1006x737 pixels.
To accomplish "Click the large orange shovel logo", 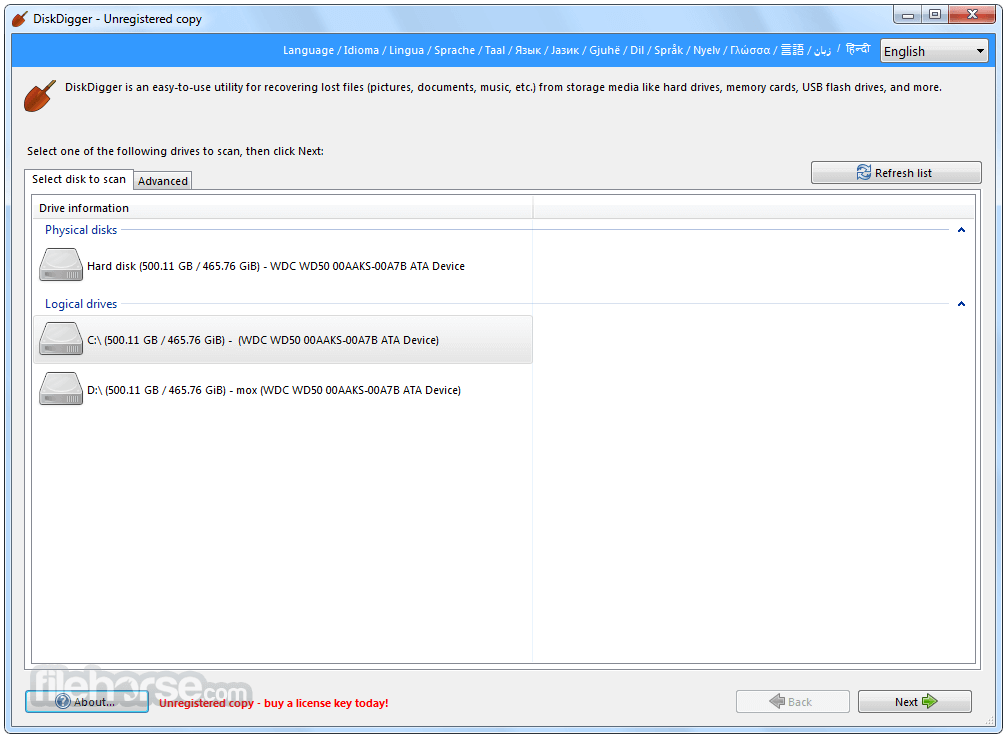I will [40, 96].
